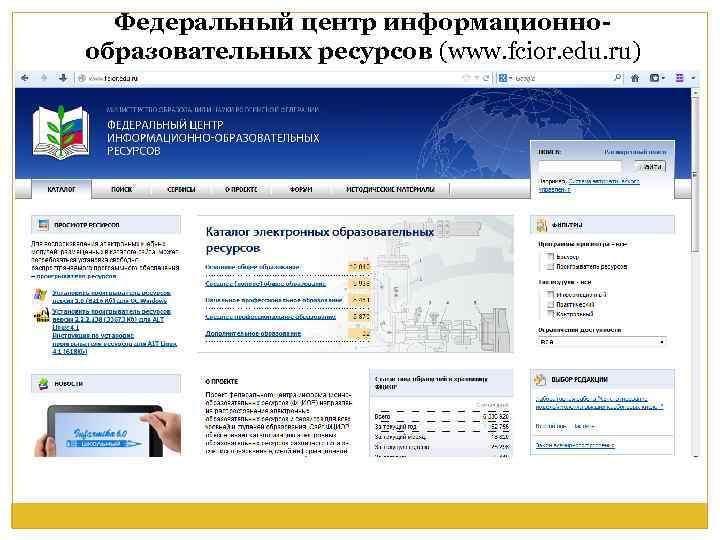Enable the Информационный type checkbox
This screenshot has height=540, width=720.
pyautogui.click(x=550, y=294)
